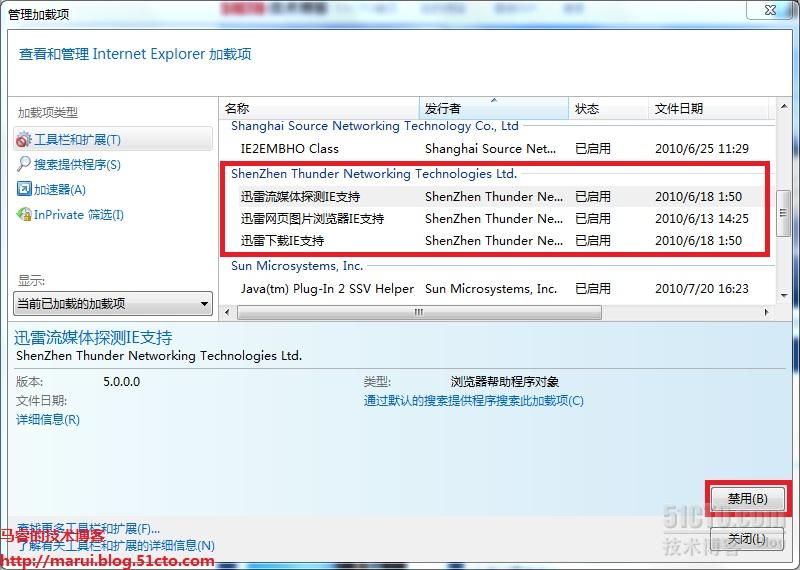Image resolution: width=800 pixels, height=570 pixels.
Task: Click the 2010/7/20 16:23 file date cell
Action: 702,289
